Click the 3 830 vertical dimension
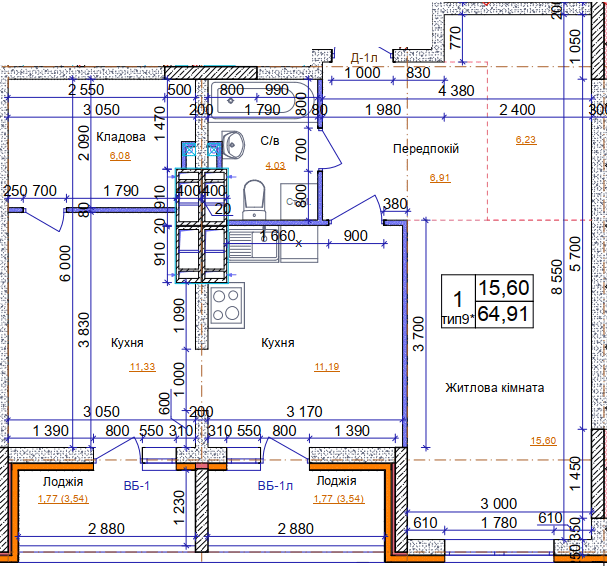Viewport: 607px width, 566px height. coord(84,330)
